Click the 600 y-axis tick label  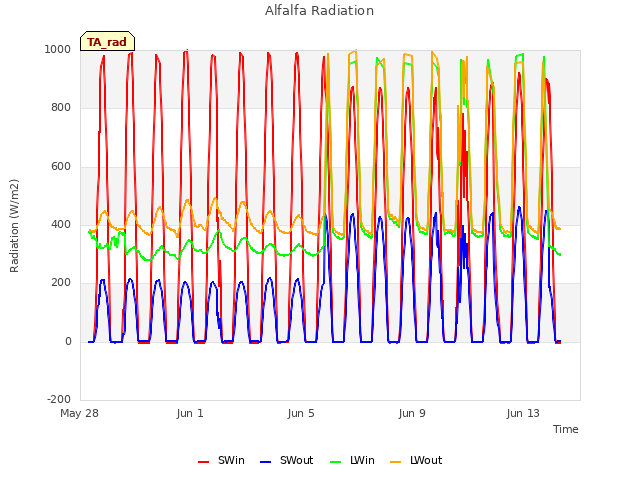coord(61,166)
